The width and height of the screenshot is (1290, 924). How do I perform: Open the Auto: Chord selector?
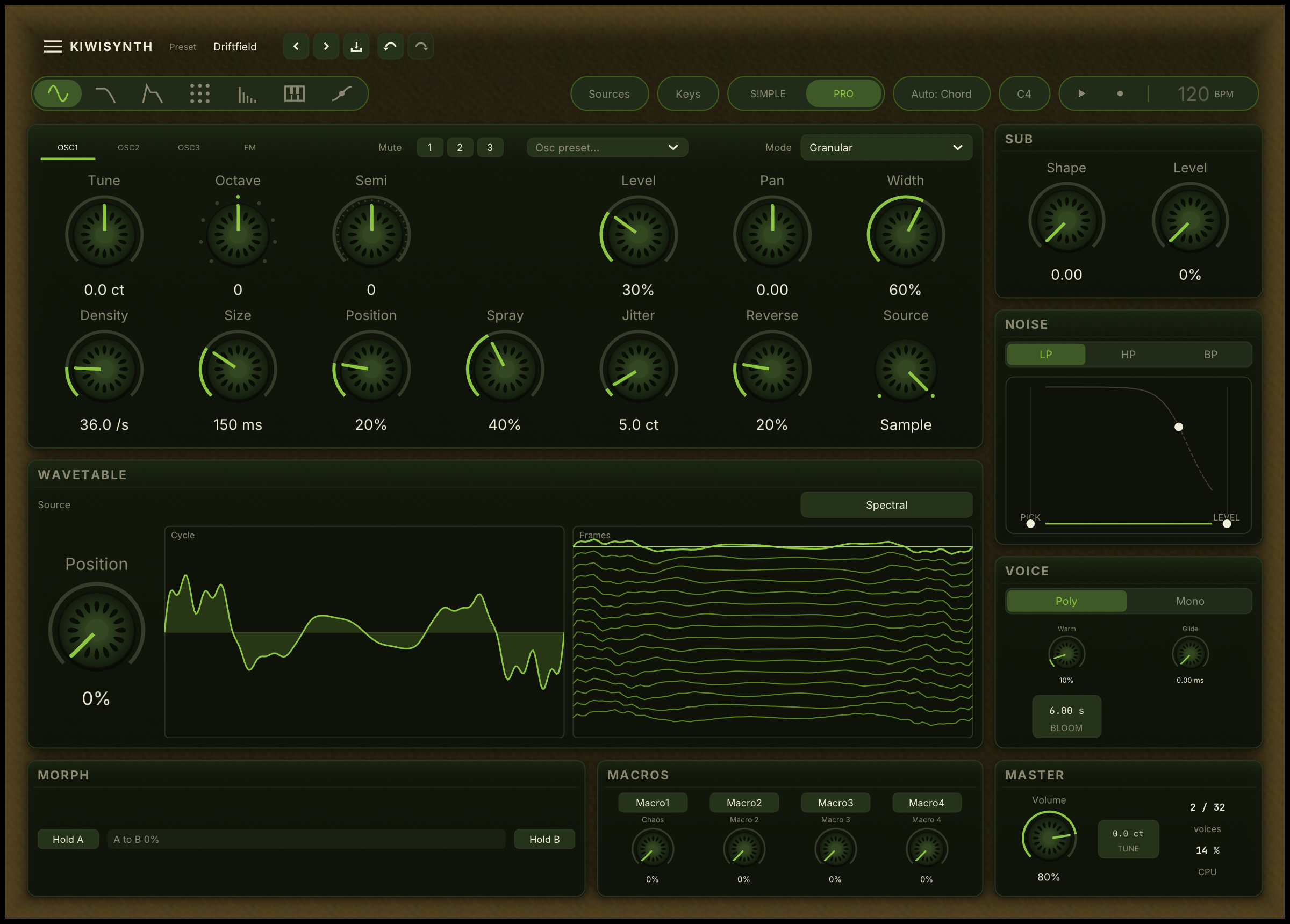click(x=941, y=94)
